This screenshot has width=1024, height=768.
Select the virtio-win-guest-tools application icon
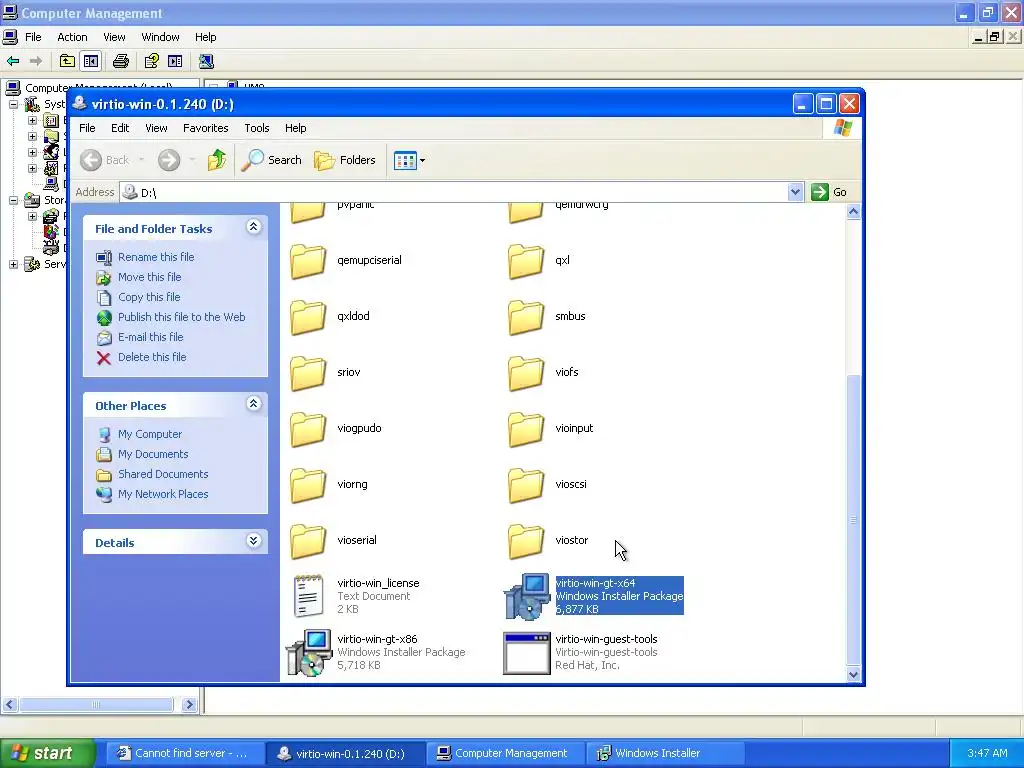(526, 652)
